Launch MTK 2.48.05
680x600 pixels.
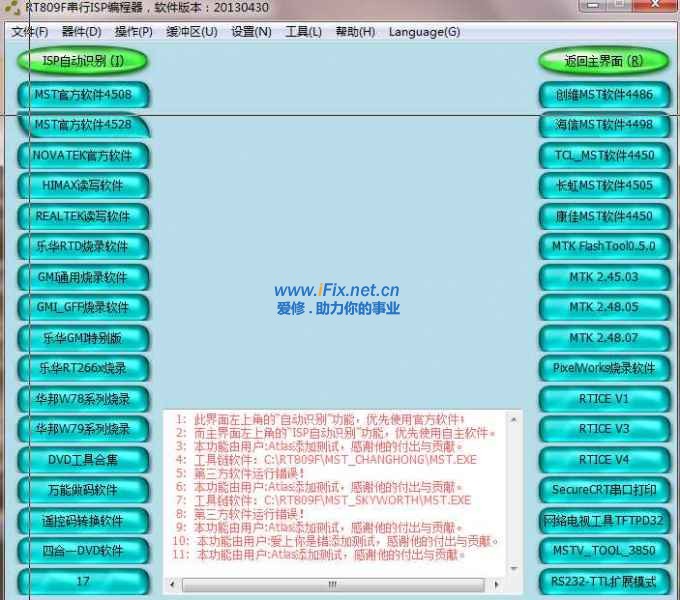(x=604, y=307)
